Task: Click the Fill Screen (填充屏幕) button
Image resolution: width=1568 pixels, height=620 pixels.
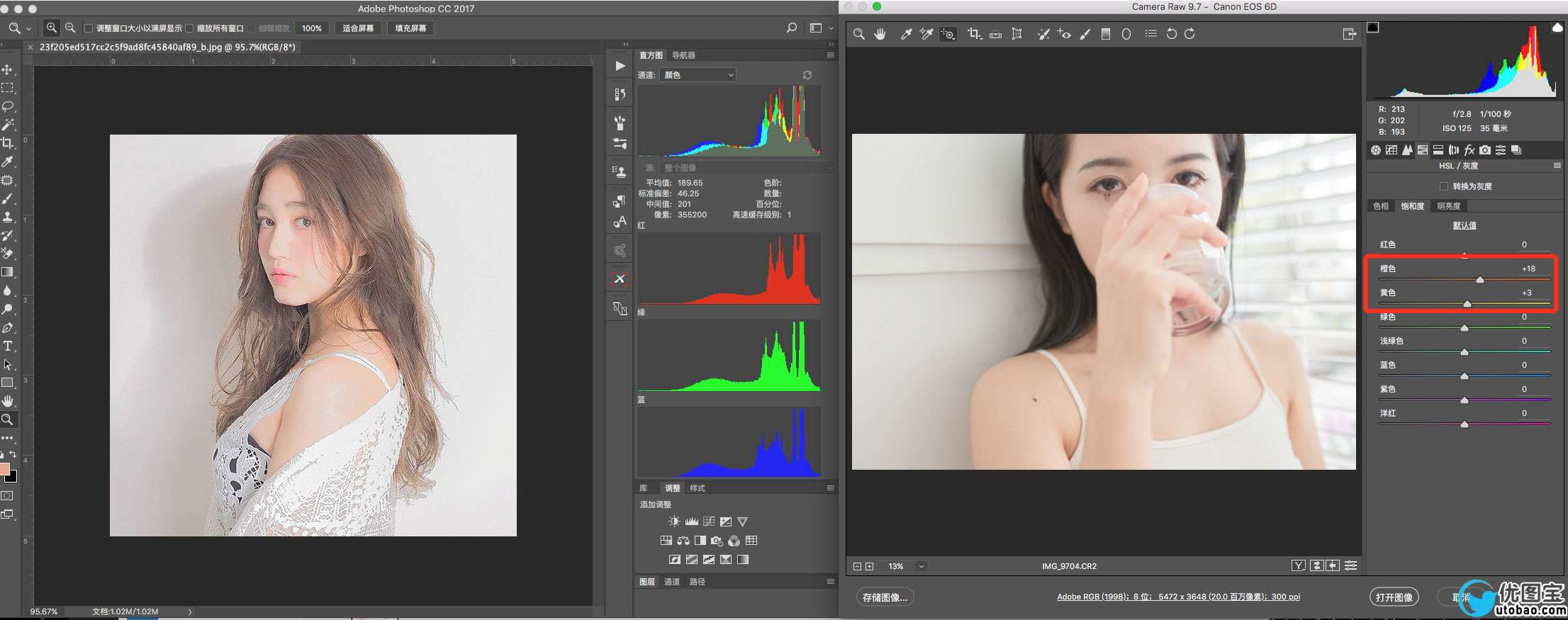Action: tap(411, 28)
